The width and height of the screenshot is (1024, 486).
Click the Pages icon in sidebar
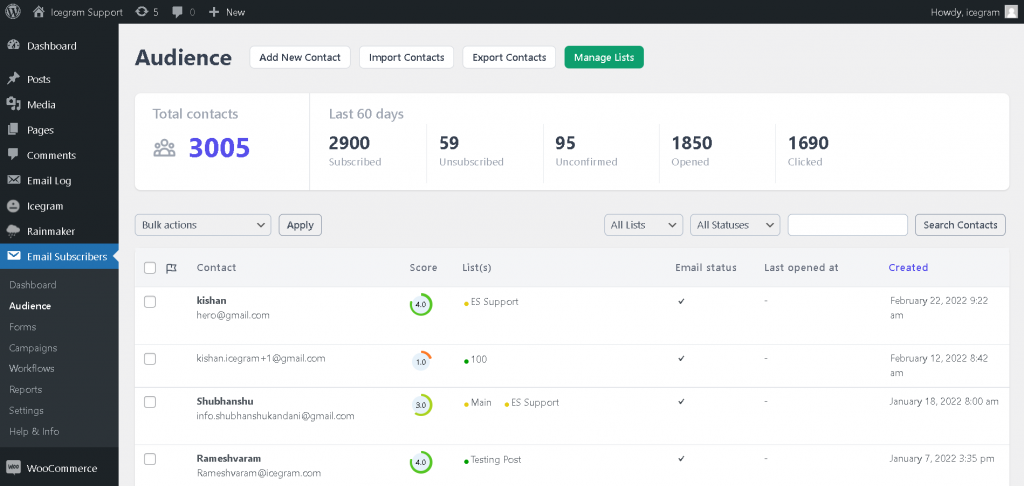(x=13, y=130)
